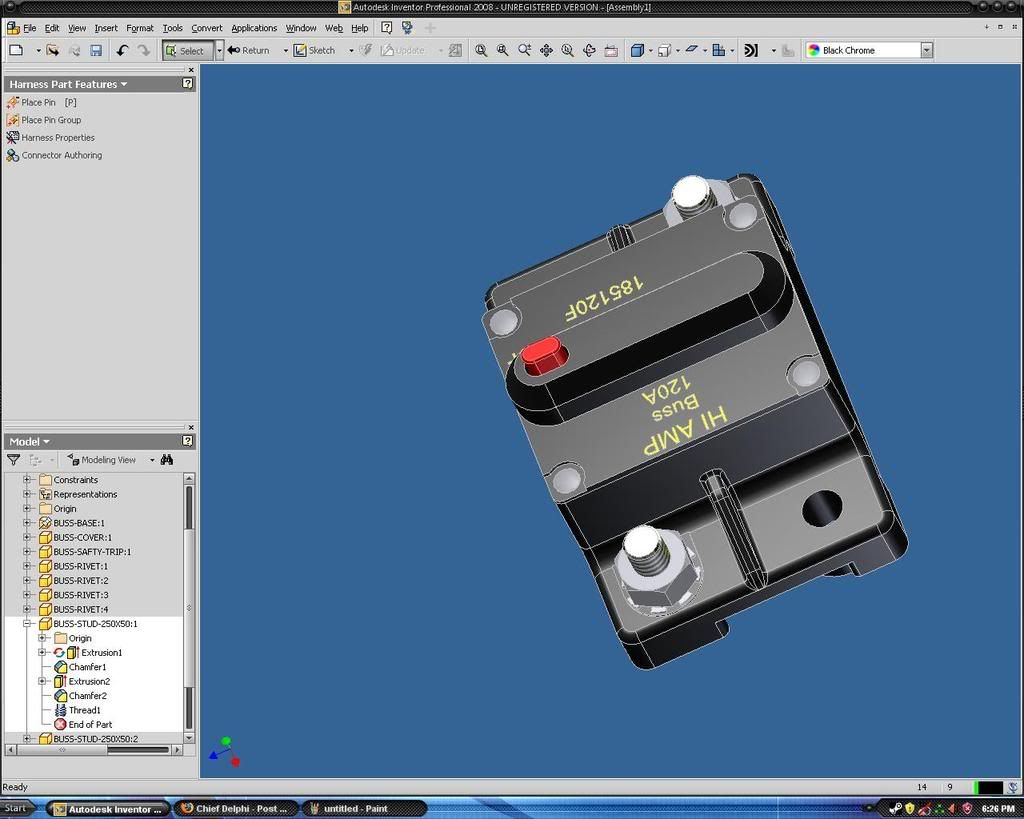Open the Insert menu
Screen dimensions: 1024x819
tap(106, 28)
